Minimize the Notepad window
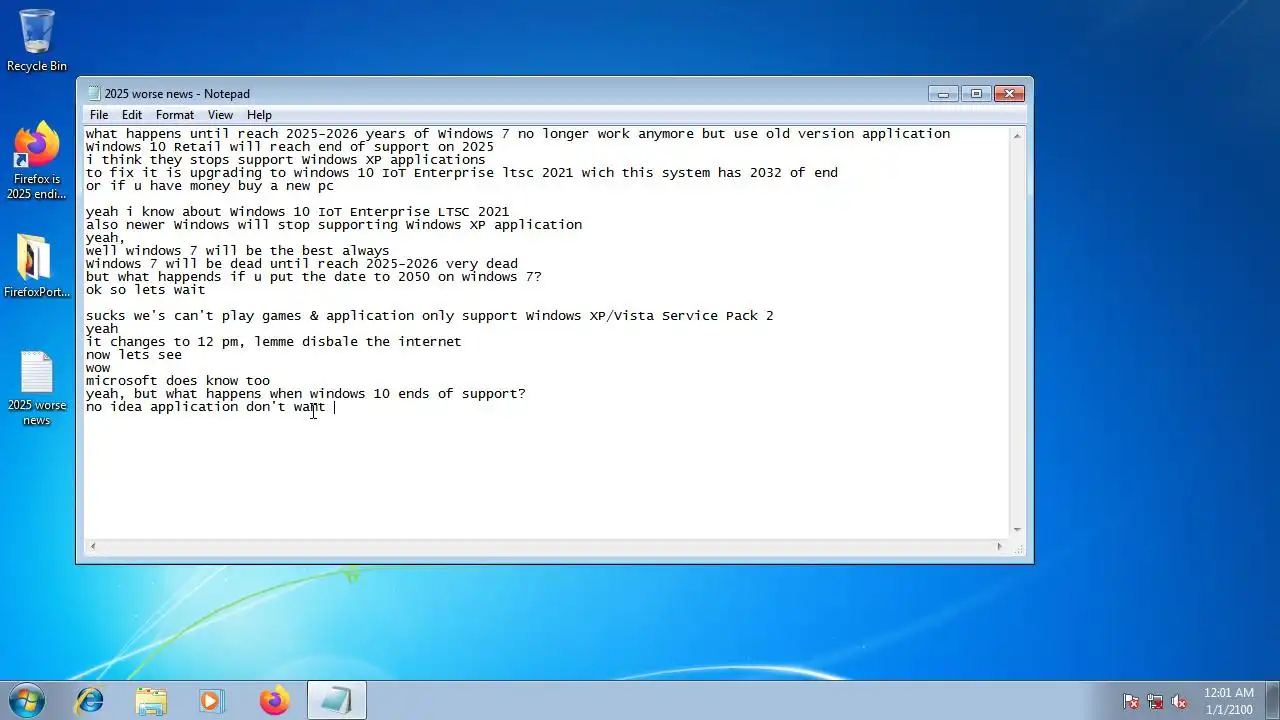The height and width of the screenshot is (720, 1280). coord(943,94)
